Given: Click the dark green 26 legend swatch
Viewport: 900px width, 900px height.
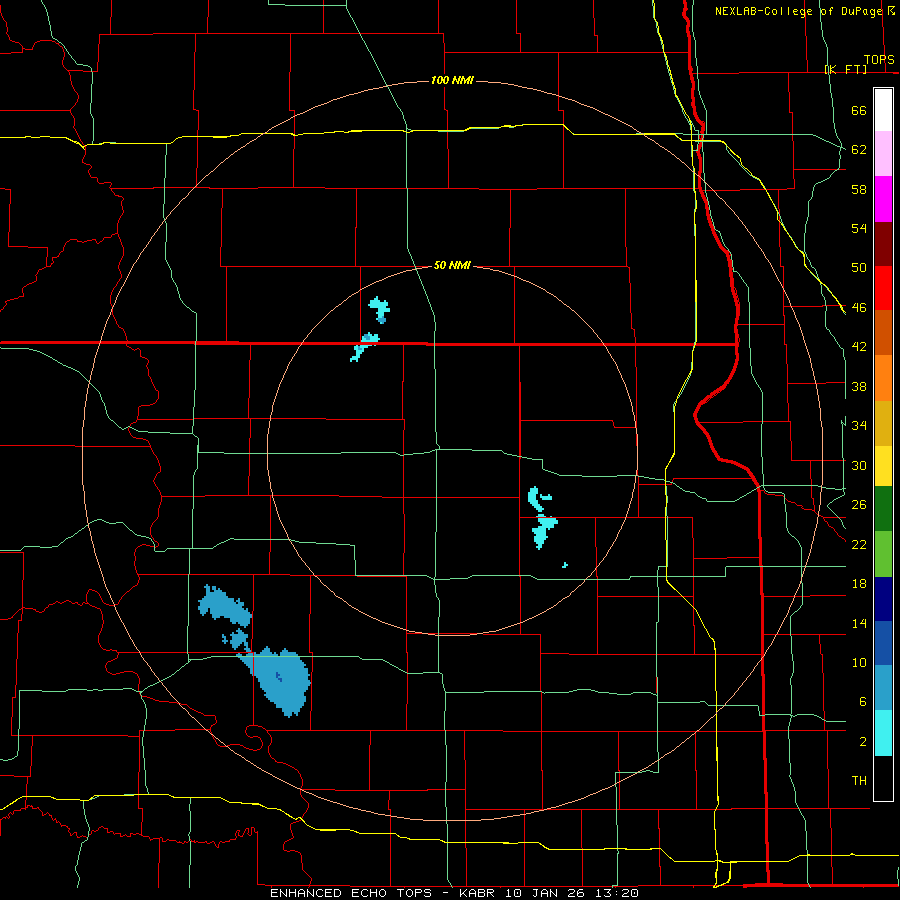Looking at the screenshot, I should pyautogui.click(x=883, y=509).
